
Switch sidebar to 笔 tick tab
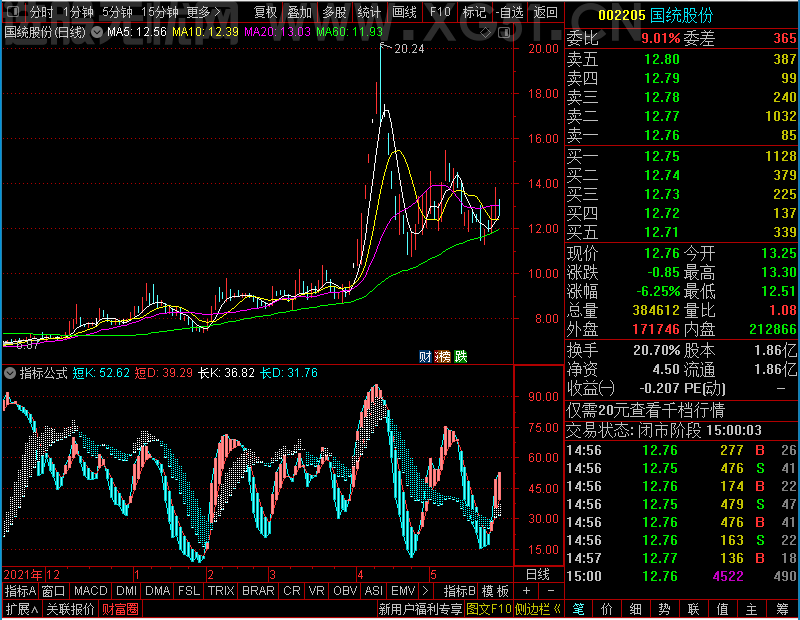click(x=578, y=609)
